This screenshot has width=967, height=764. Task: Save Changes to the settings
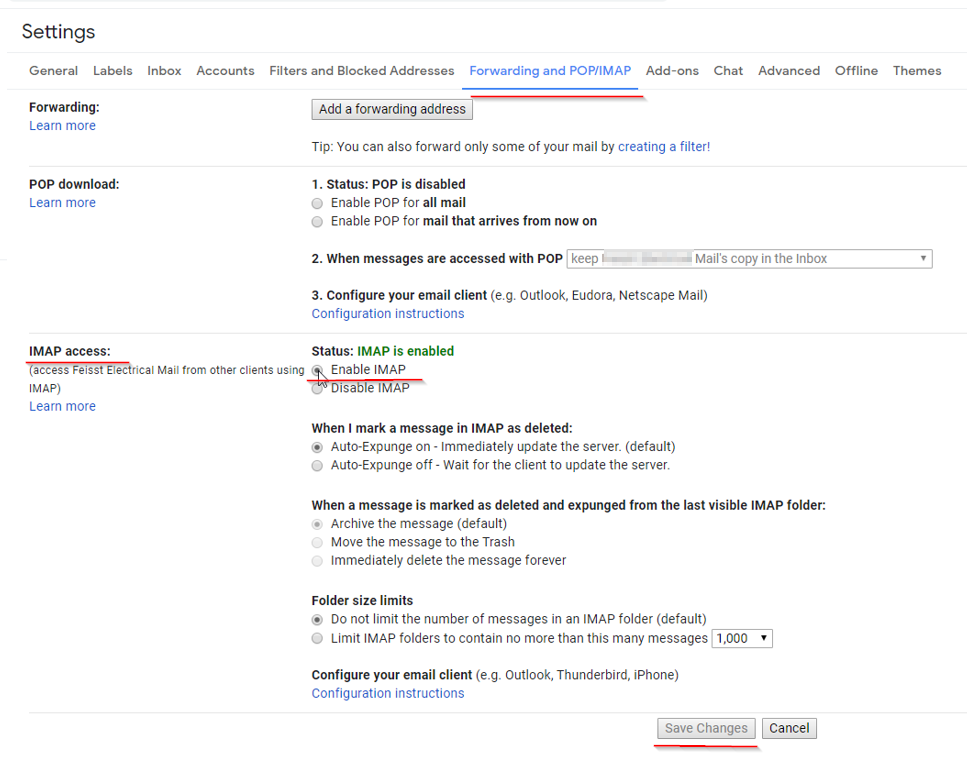[x=705, y=728]
